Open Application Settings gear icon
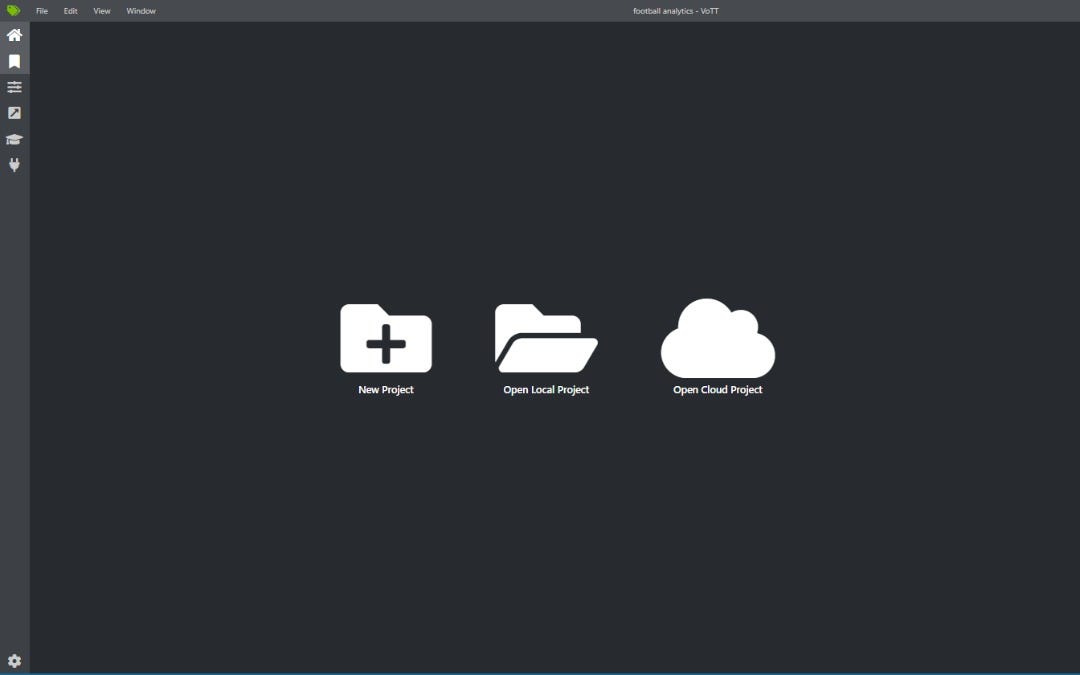This screenshot has height=675, width=1080. (14, 661)
